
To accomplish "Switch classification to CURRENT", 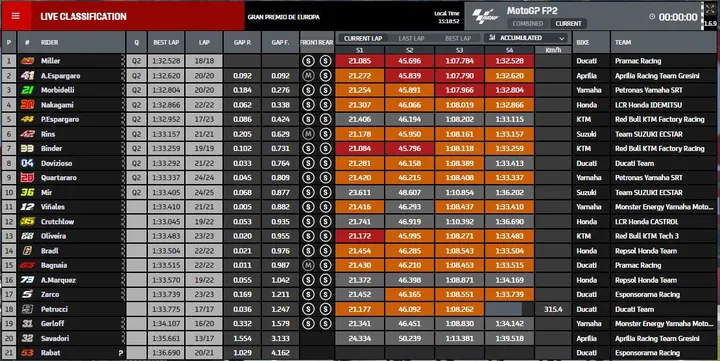I will pos(568,23).
